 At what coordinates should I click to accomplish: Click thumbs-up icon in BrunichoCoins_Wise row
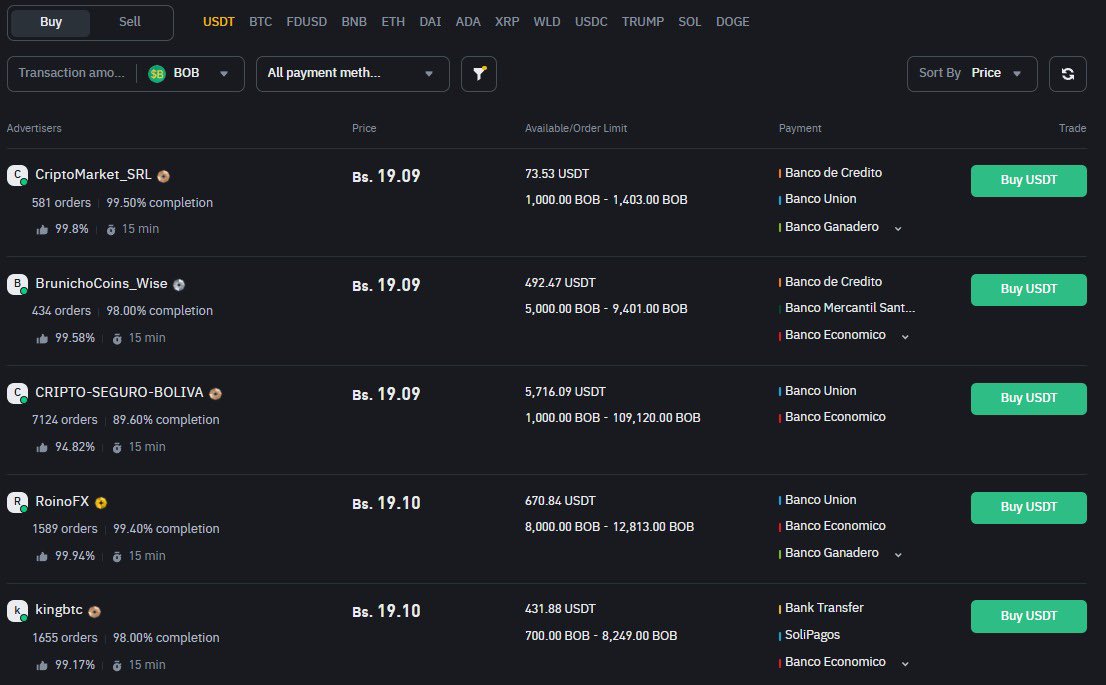pos(42,339)
